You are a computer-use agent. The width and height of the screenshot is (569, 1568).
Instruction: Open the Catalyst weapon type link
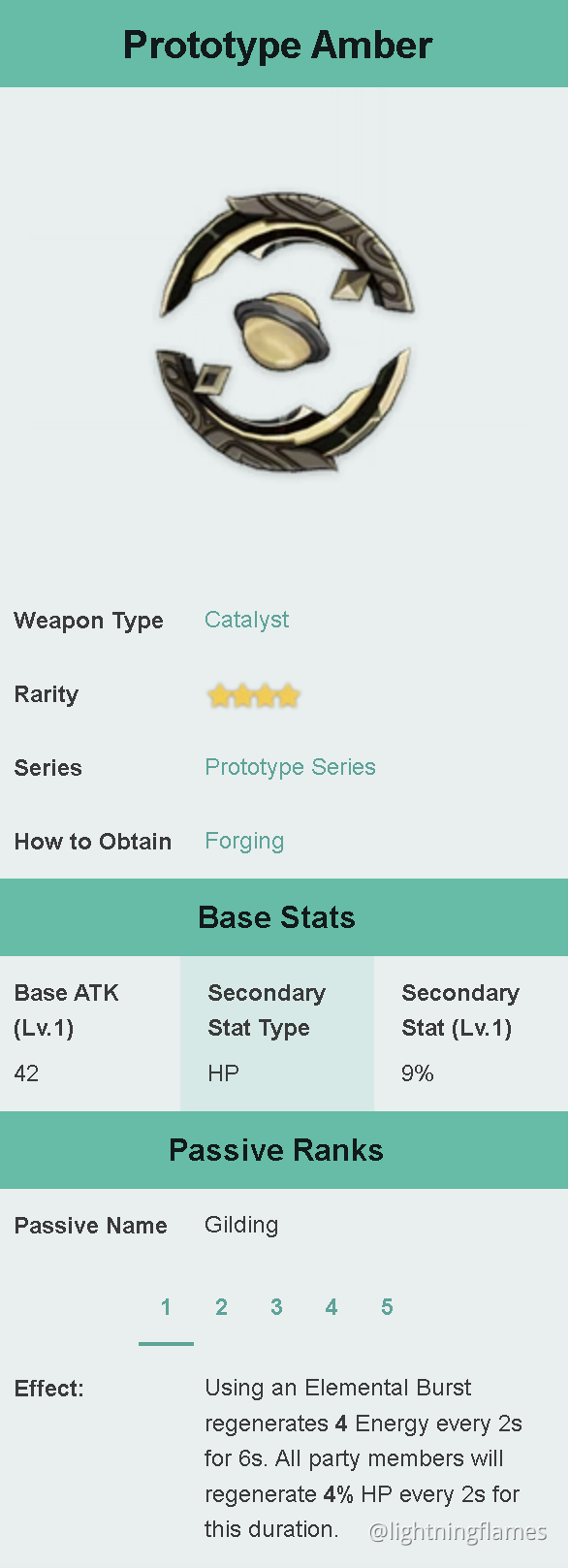pyautogui.click(x=246, y=620)
